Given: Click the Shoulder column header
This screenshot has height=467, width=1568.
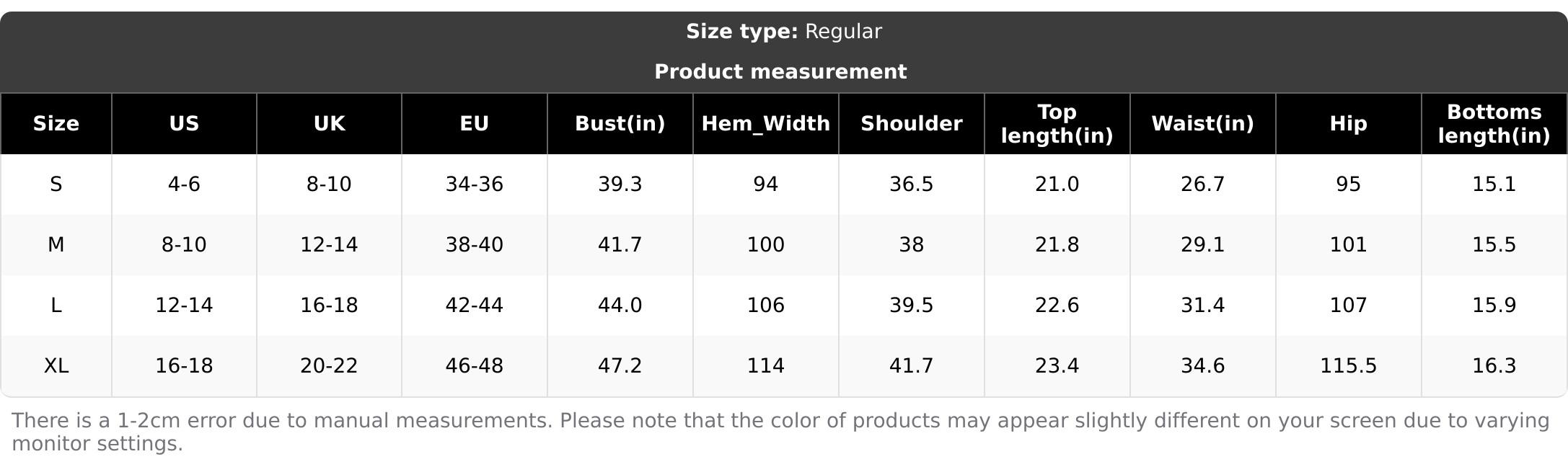Looking at the screenshot, I should [912, 124].
